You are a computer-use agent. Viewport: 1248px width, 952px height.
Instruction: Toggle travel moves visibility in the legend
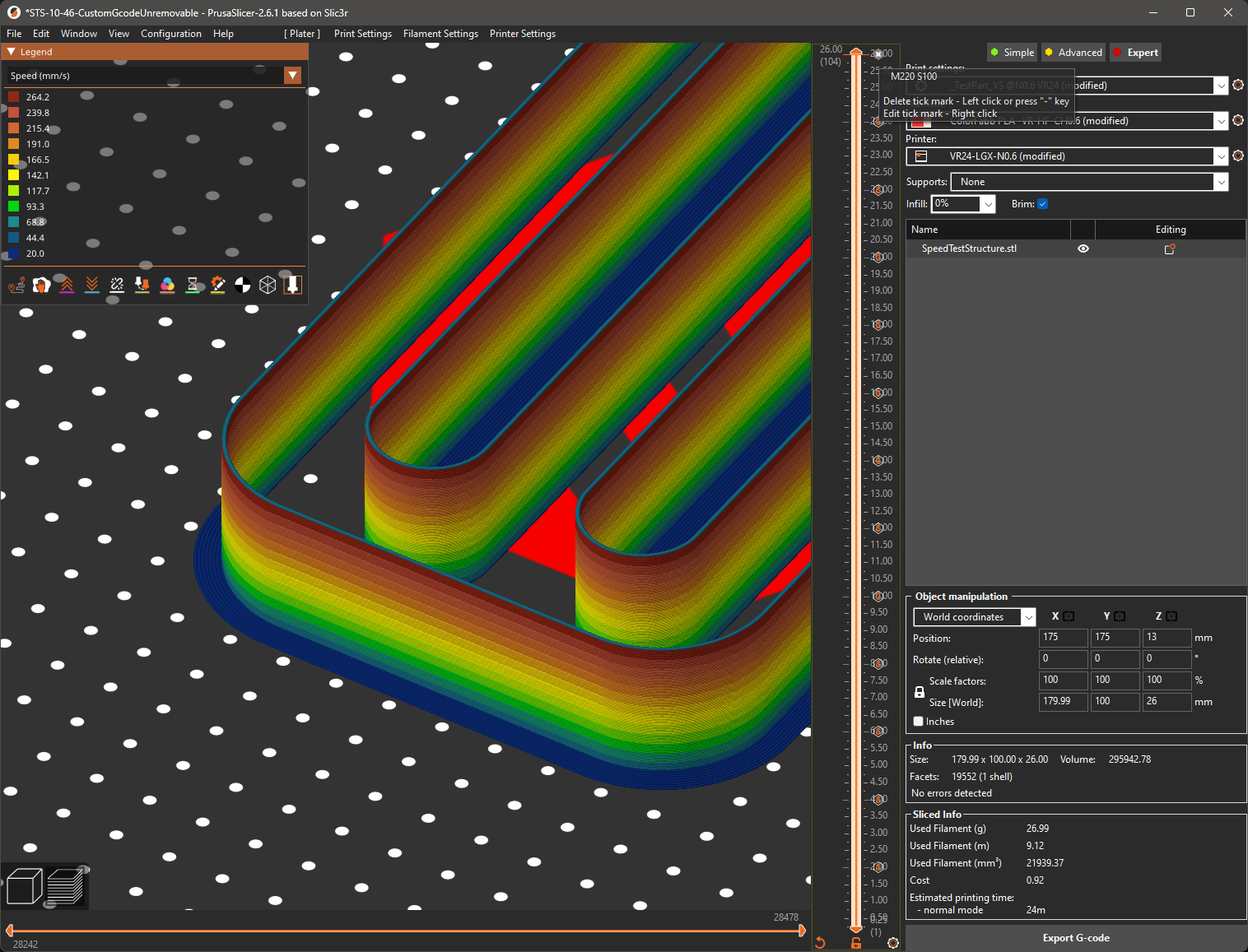click(x=16, y=285)
